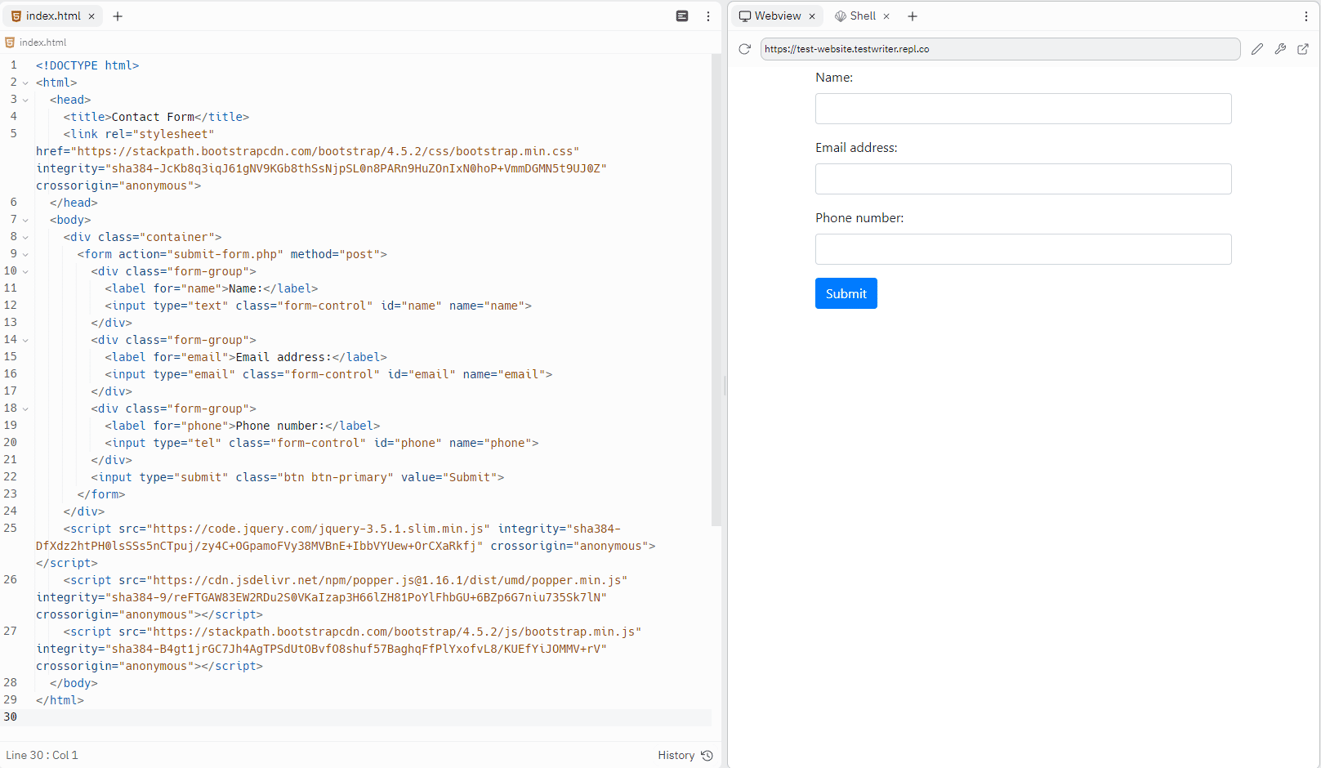Image resolution: width=1321 pixels, height=768 pixels.
Task: Open the History panel
Action: (676, 755)
